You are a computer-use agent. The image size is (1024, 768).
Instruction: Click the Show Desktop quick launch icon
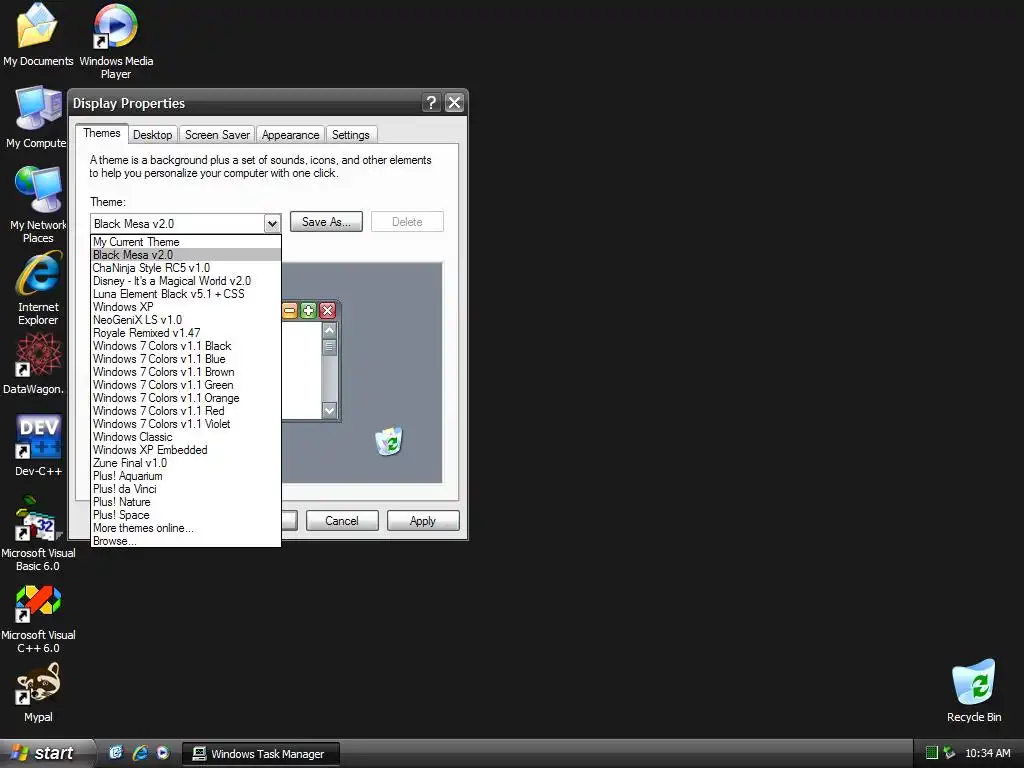pos(116,753)
